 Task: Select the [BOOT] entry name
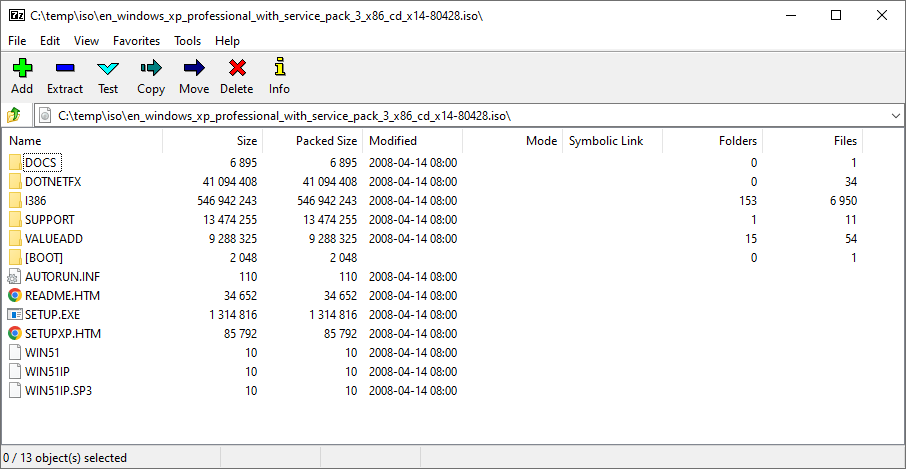44,258
